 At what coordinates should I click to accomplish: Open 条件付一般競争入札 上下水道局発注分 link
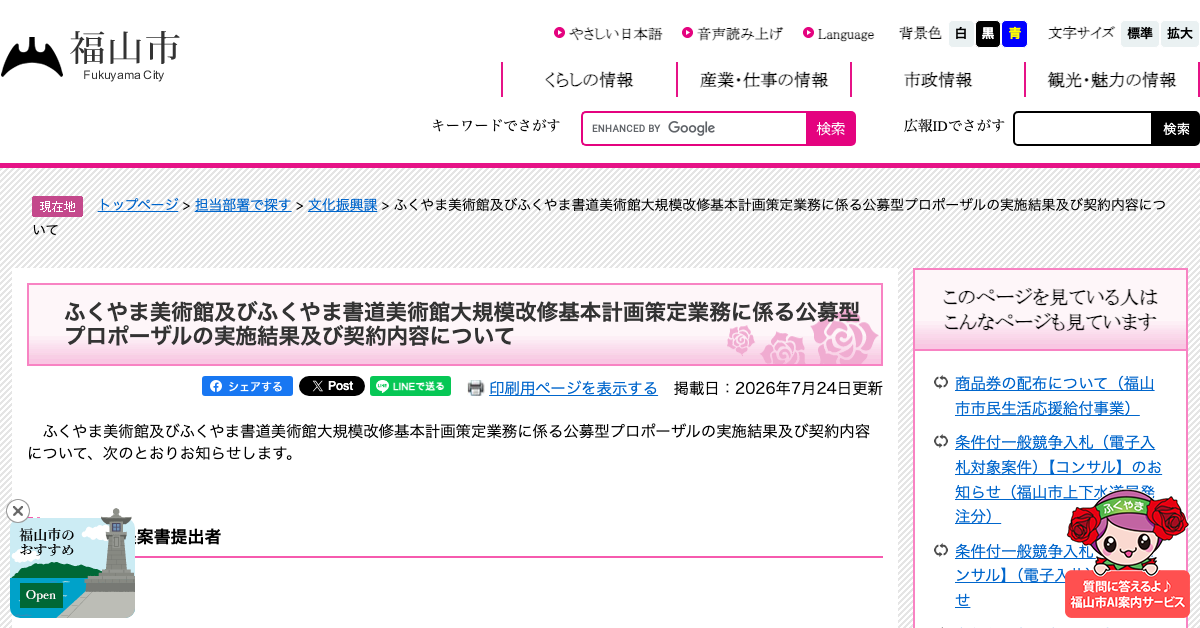pos(1058,479)
